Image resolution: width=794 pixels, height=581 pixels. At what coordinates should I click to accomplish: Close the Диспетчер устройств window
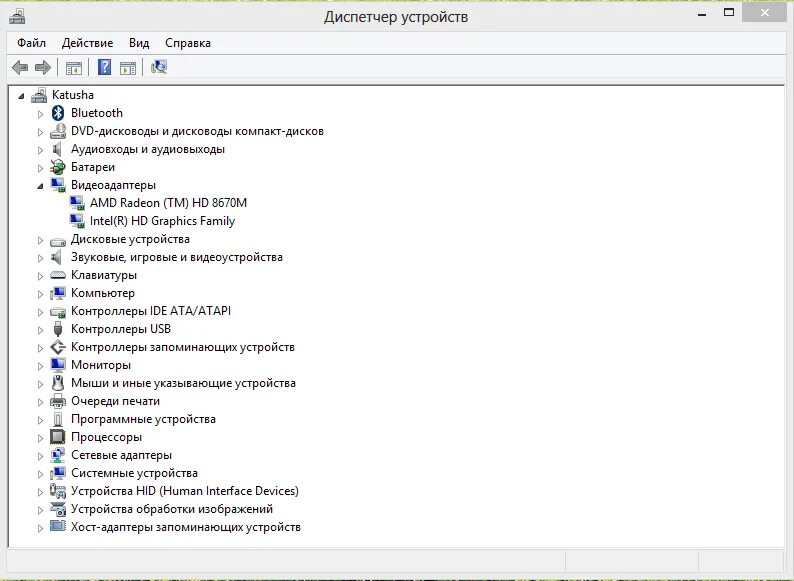765,13
